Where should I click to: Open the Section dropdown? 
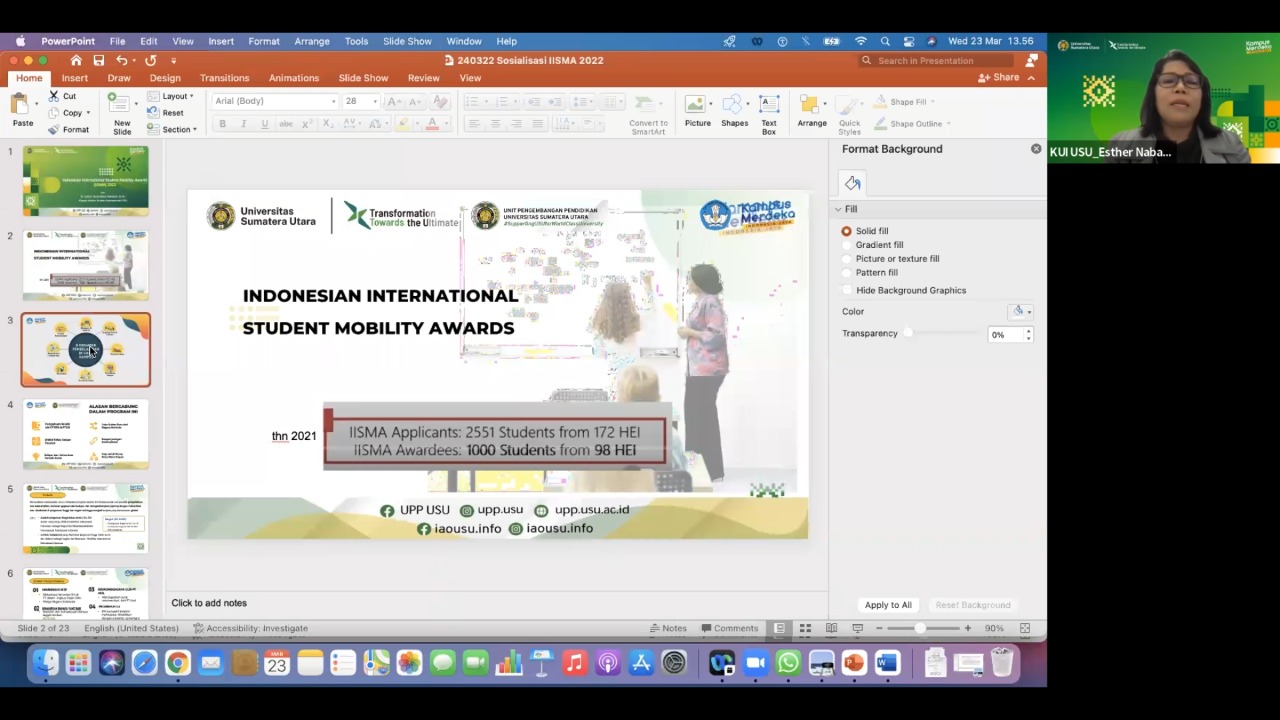click(x=172, y=129)
